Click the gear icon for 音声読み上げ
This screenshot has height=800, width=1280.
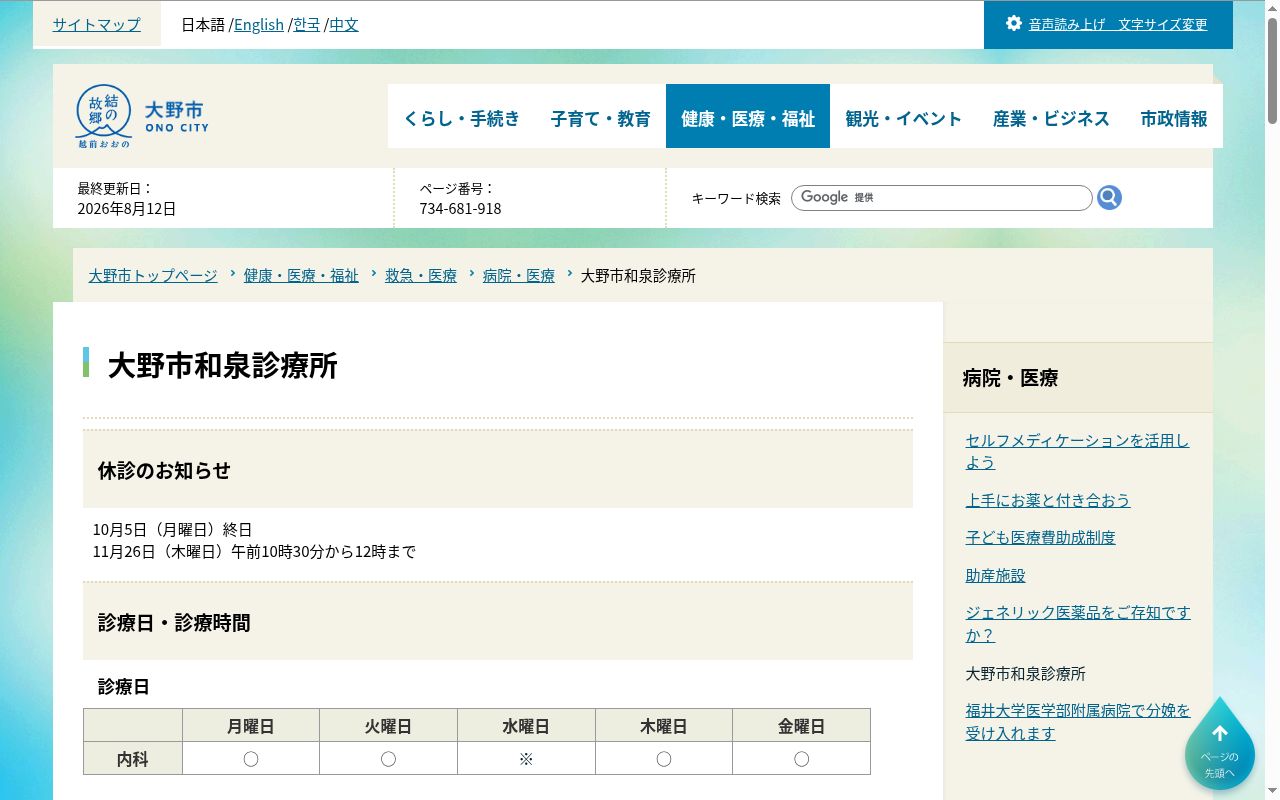pyautogui.click(x=1014, y=23)
